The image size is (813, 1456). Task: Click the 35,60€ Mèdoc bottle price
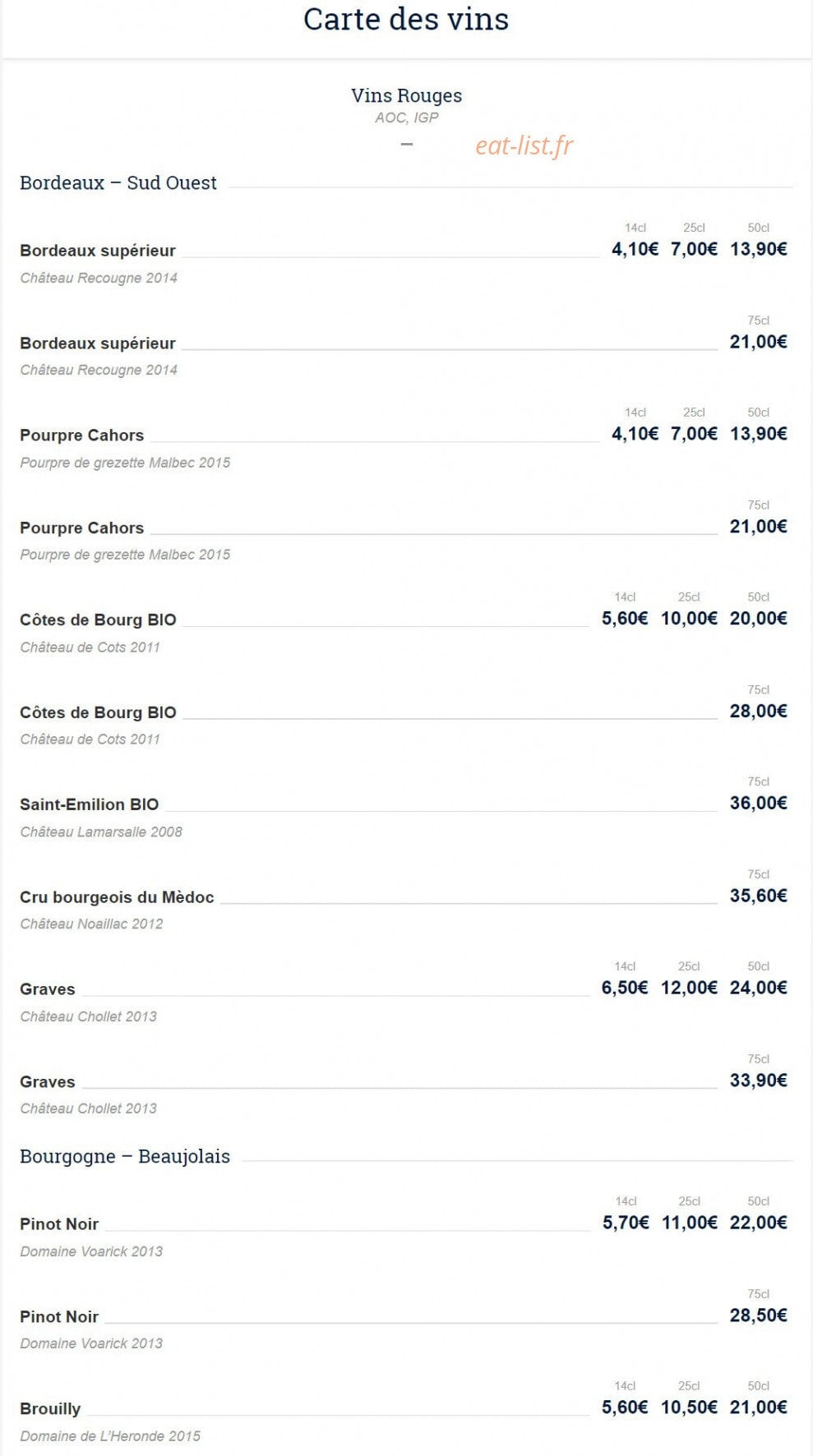pyautogui.click(x=758, y=896)
